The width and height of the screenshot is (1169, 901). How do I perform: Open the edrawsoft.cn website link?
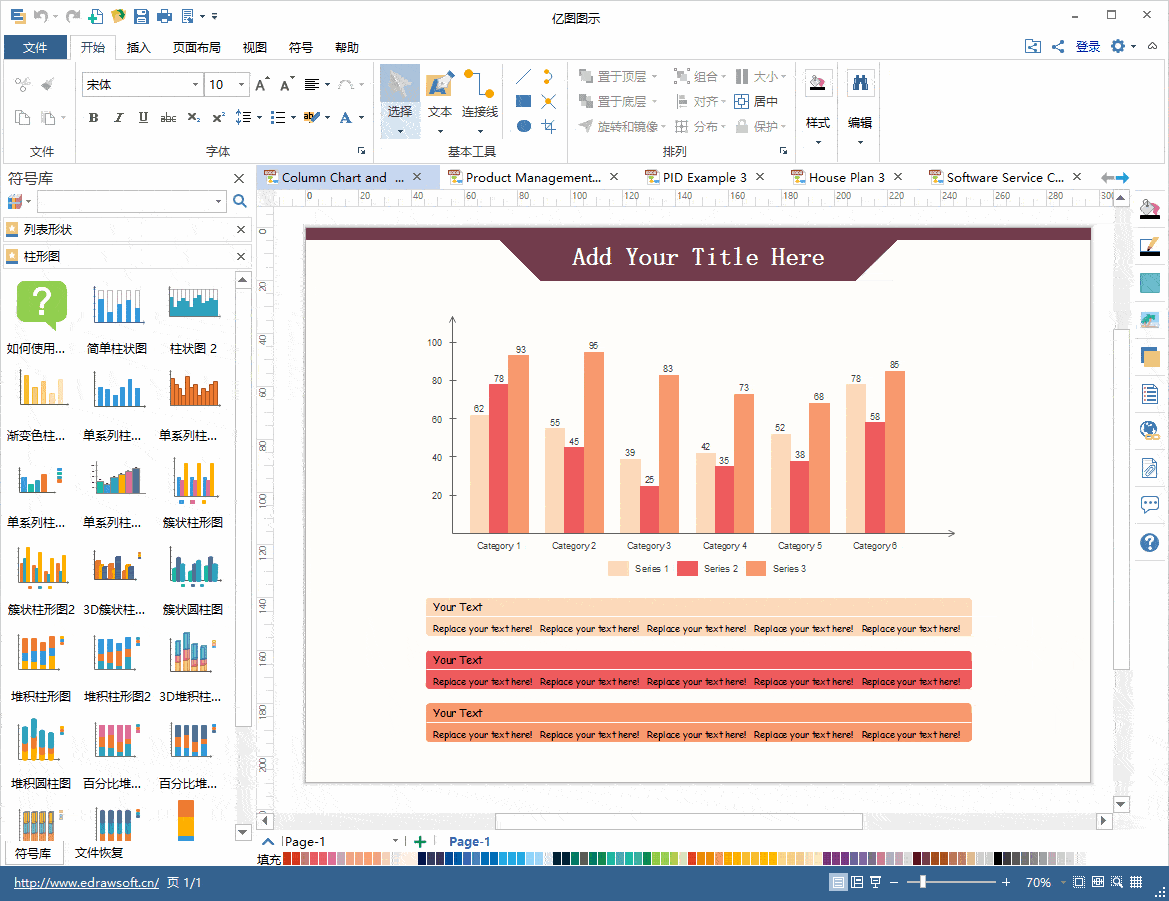[86, 883]
